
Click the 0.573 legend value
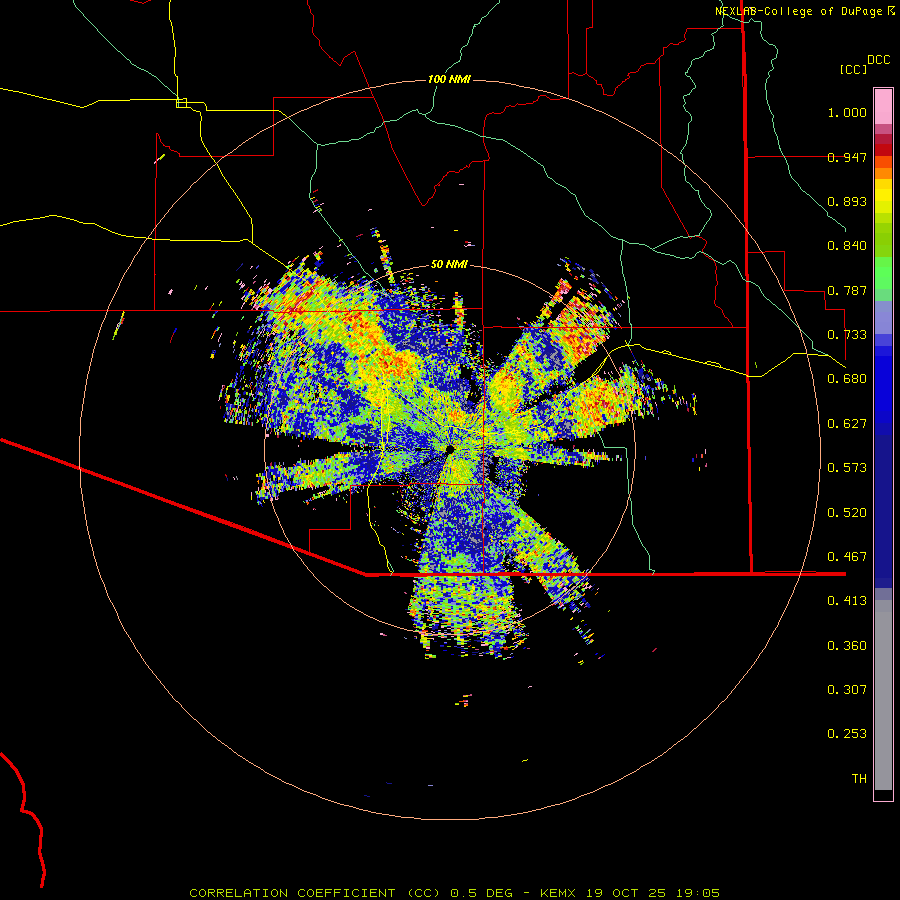point(847,468)
